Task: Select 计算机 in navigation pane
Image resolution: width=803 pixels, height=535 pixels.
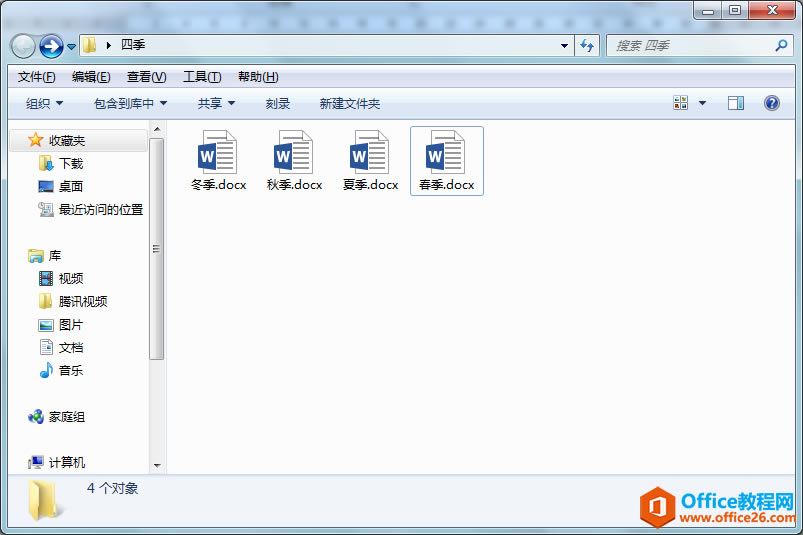Action: pos(67,462)
